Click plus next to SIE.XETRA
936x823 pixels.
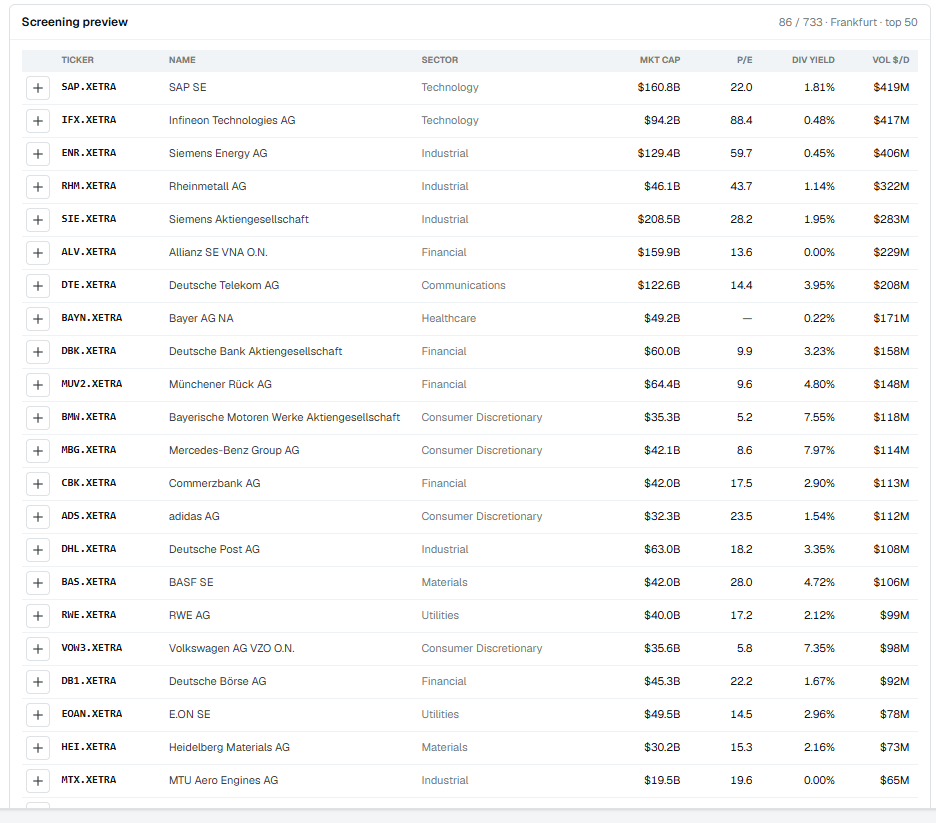click(38, 220)
